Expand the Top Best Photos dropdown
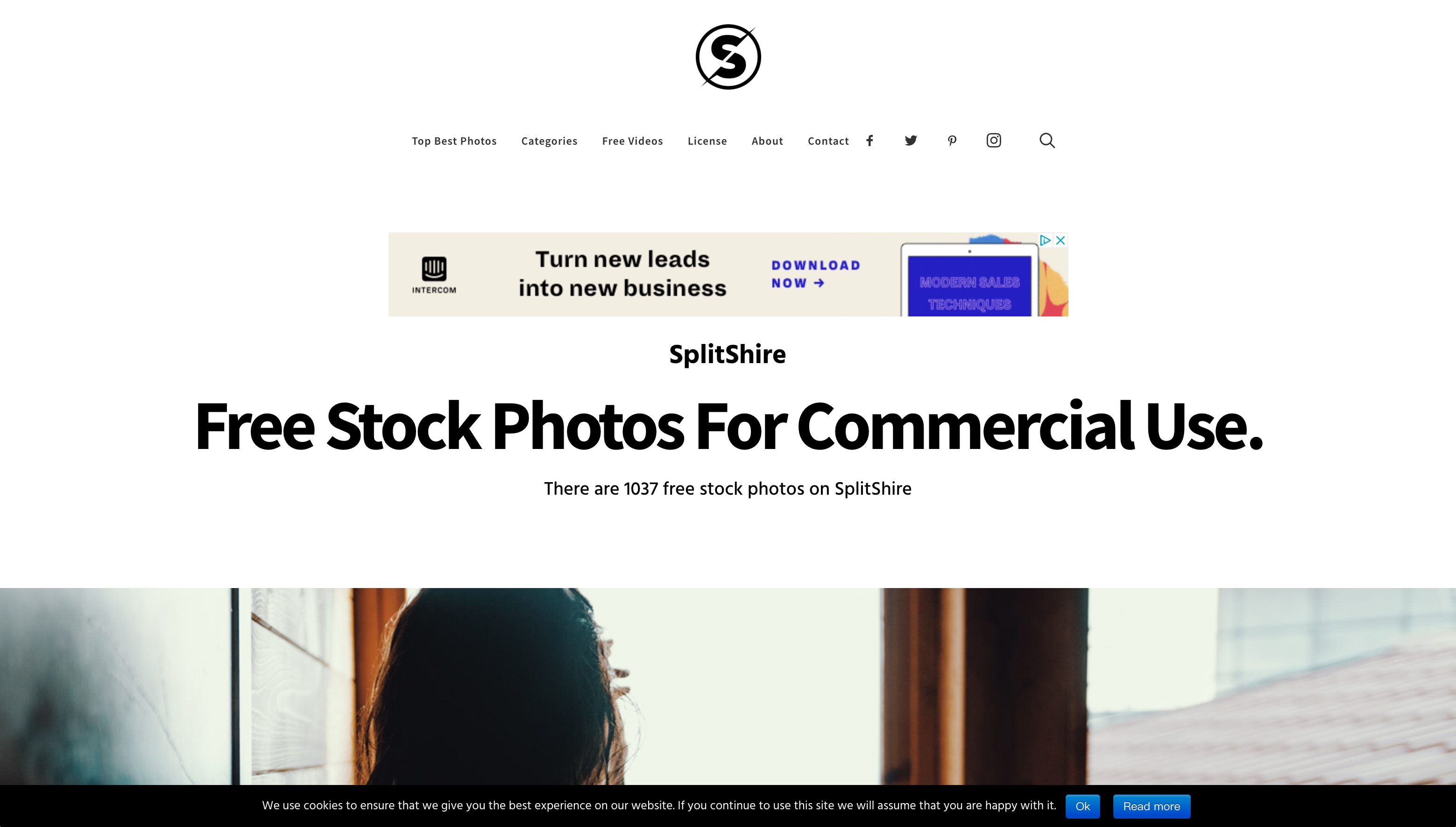 coord(454,141)
